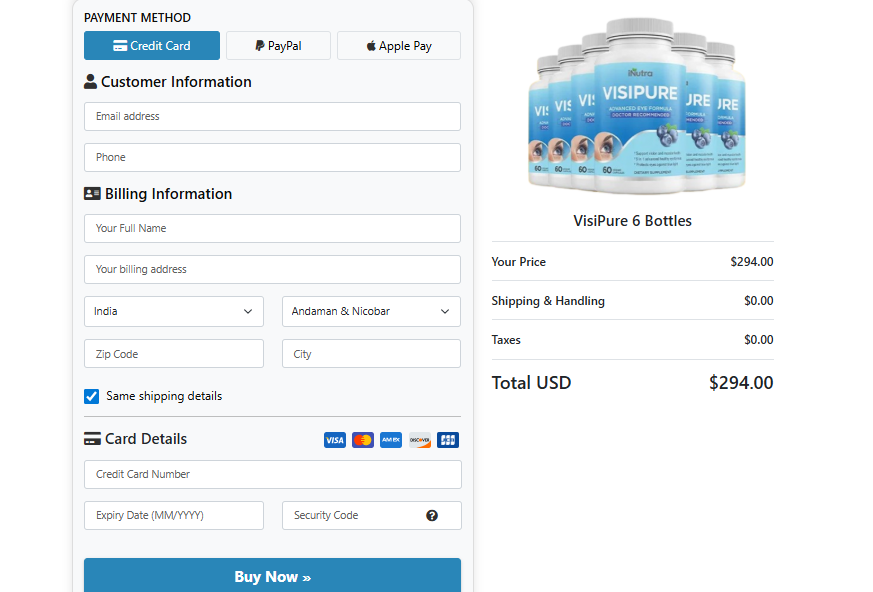Click the JCB card logo
The image size is (873, 592).
point(448,440)
